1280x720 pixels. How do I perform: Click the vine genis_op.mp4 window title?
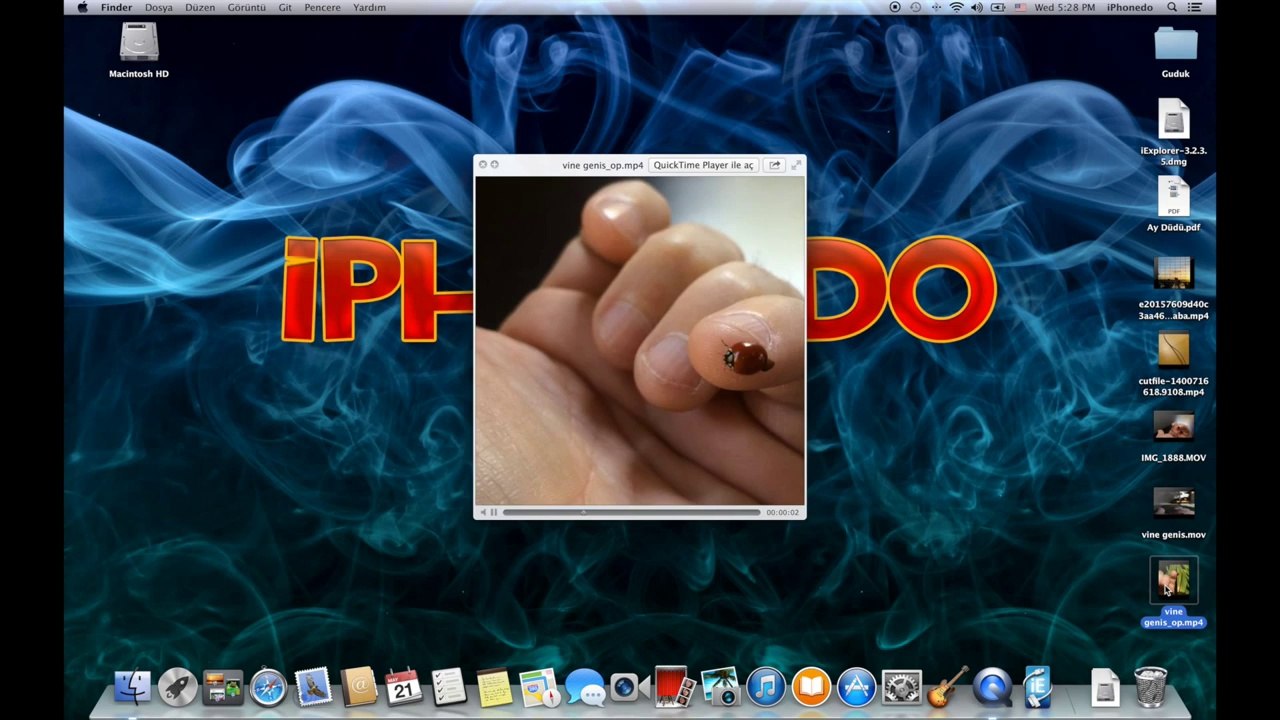pyautogui.click(x=603, y=165)
